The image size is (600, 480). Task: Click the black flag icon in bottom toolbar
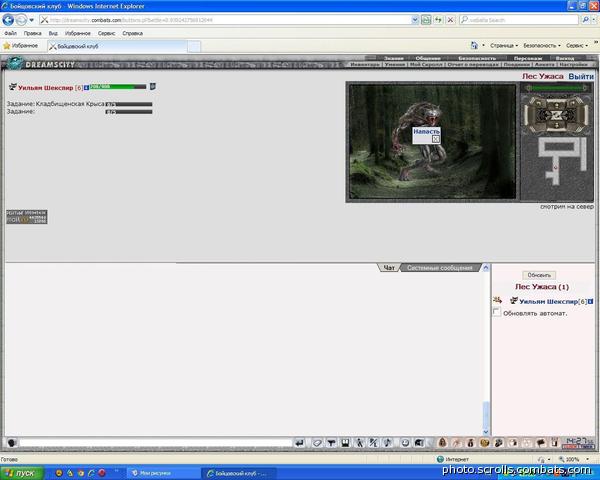coord(541,443)
